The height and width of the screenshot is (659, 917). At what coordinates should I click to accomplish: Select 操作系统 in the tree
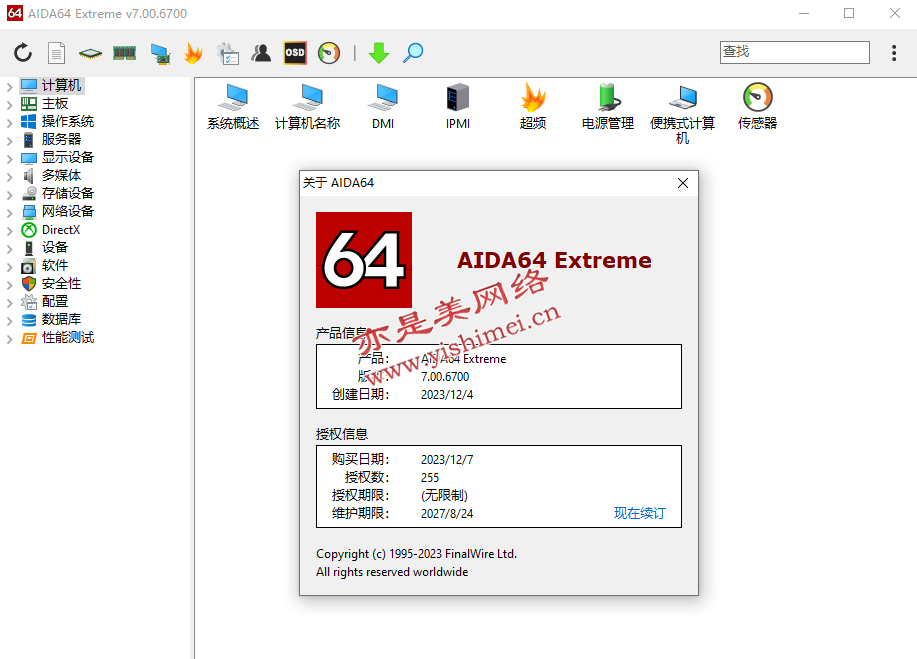point(68,122)
